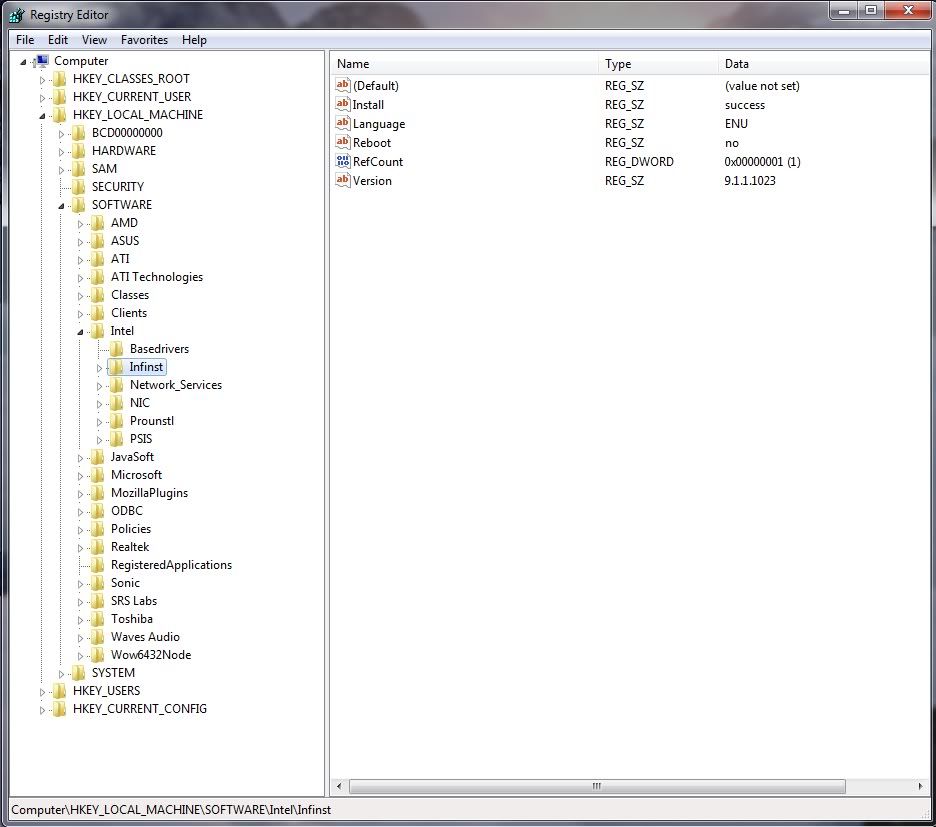This screenshot has height=827, width=936.
Task: Select the Realtek key
Action: tap(130, 546)
